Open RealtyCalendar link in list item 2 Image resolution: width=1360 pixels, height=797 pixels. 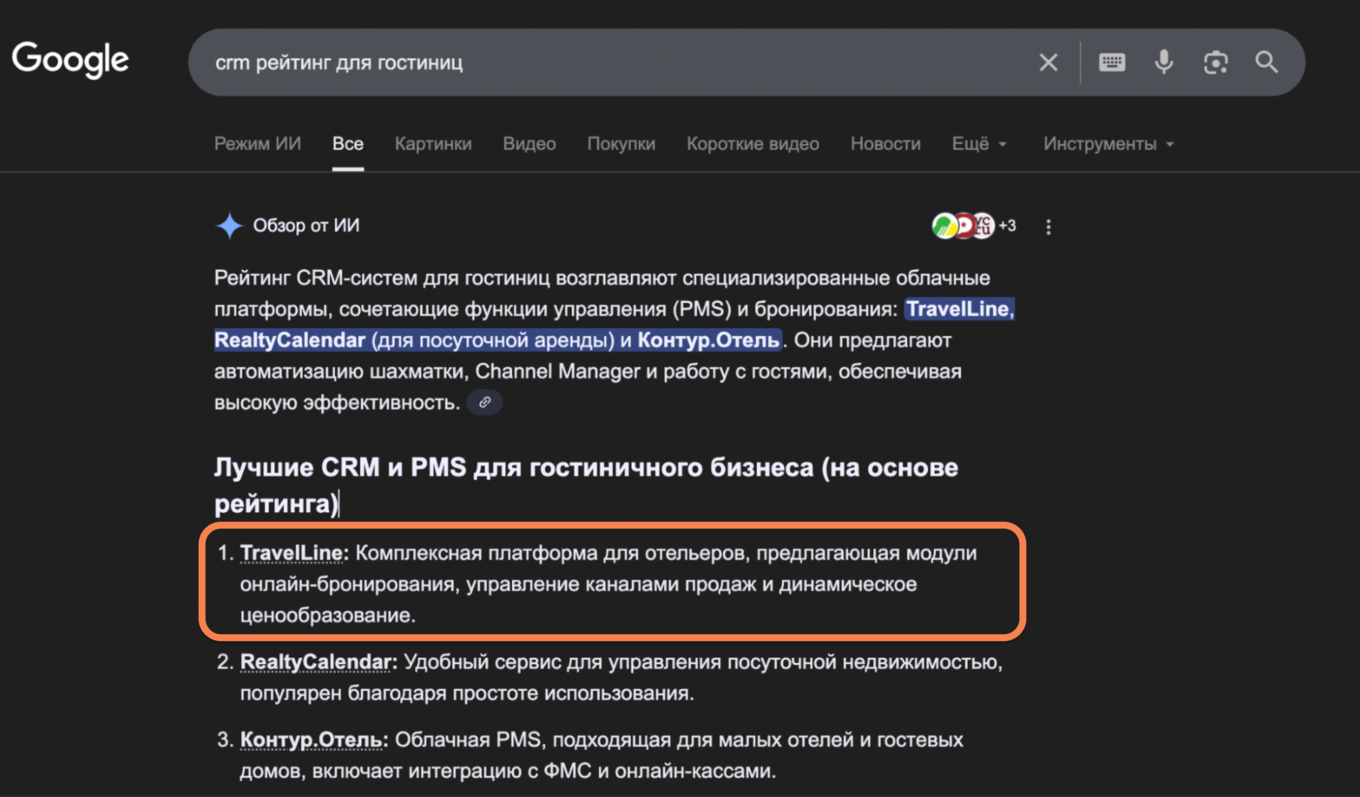316,662
